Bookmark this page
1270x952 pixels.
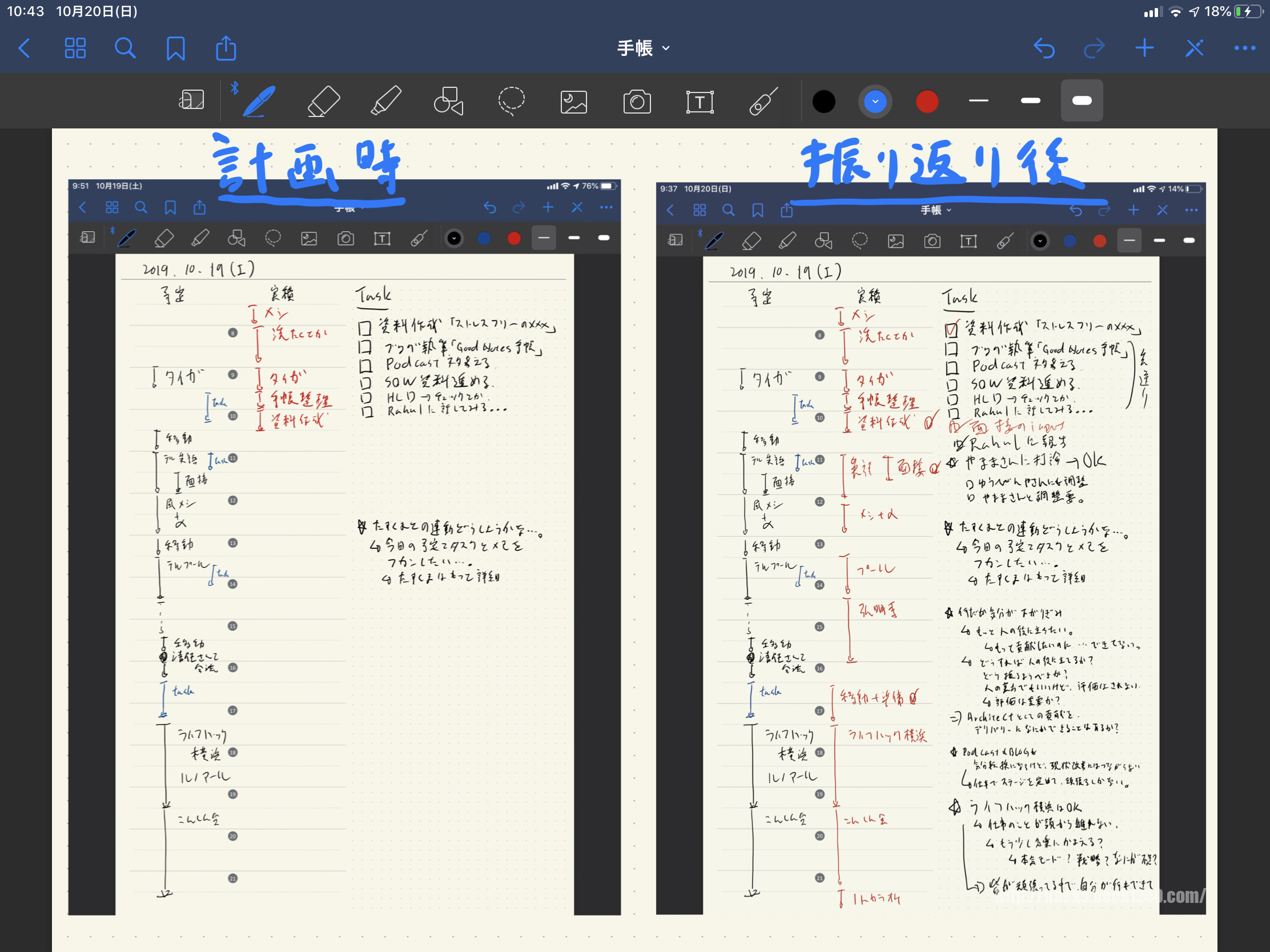176,48
